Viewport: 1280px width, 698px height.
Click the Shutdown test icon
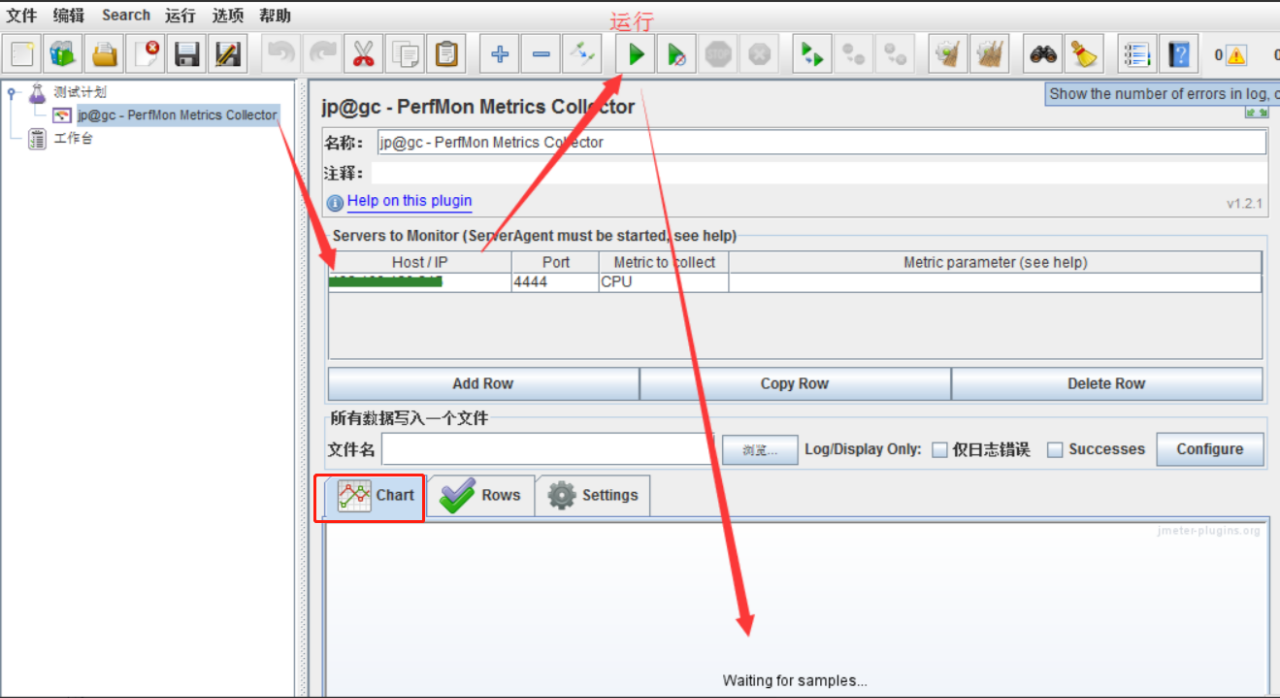(x=759, y=54)
